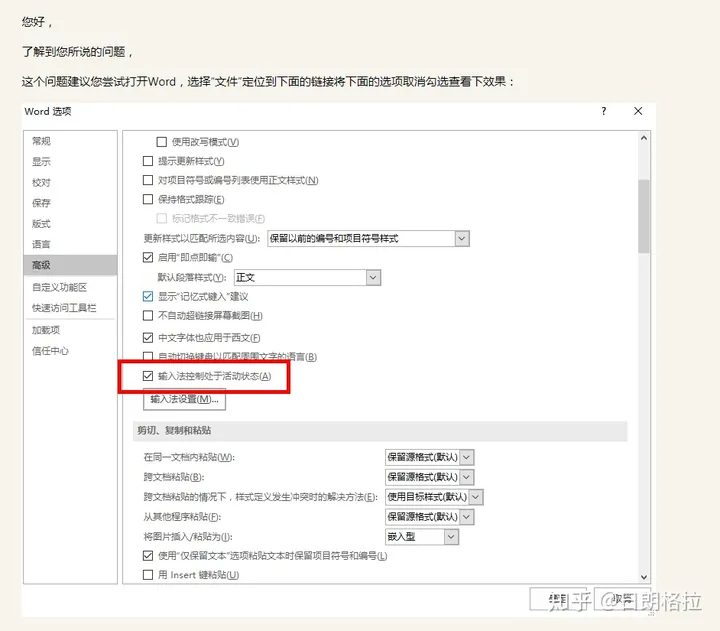Click the help question mark icon
This screenshot has width=720, height=631.
tap(603, 111)
